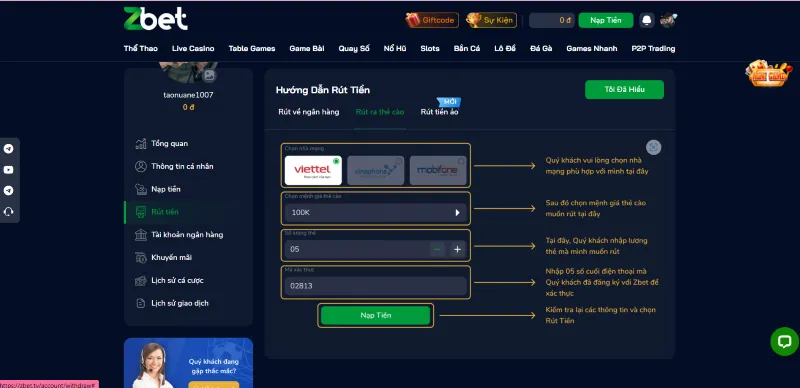
Task: Open the notification bell icon
Action: click(646, 20)
